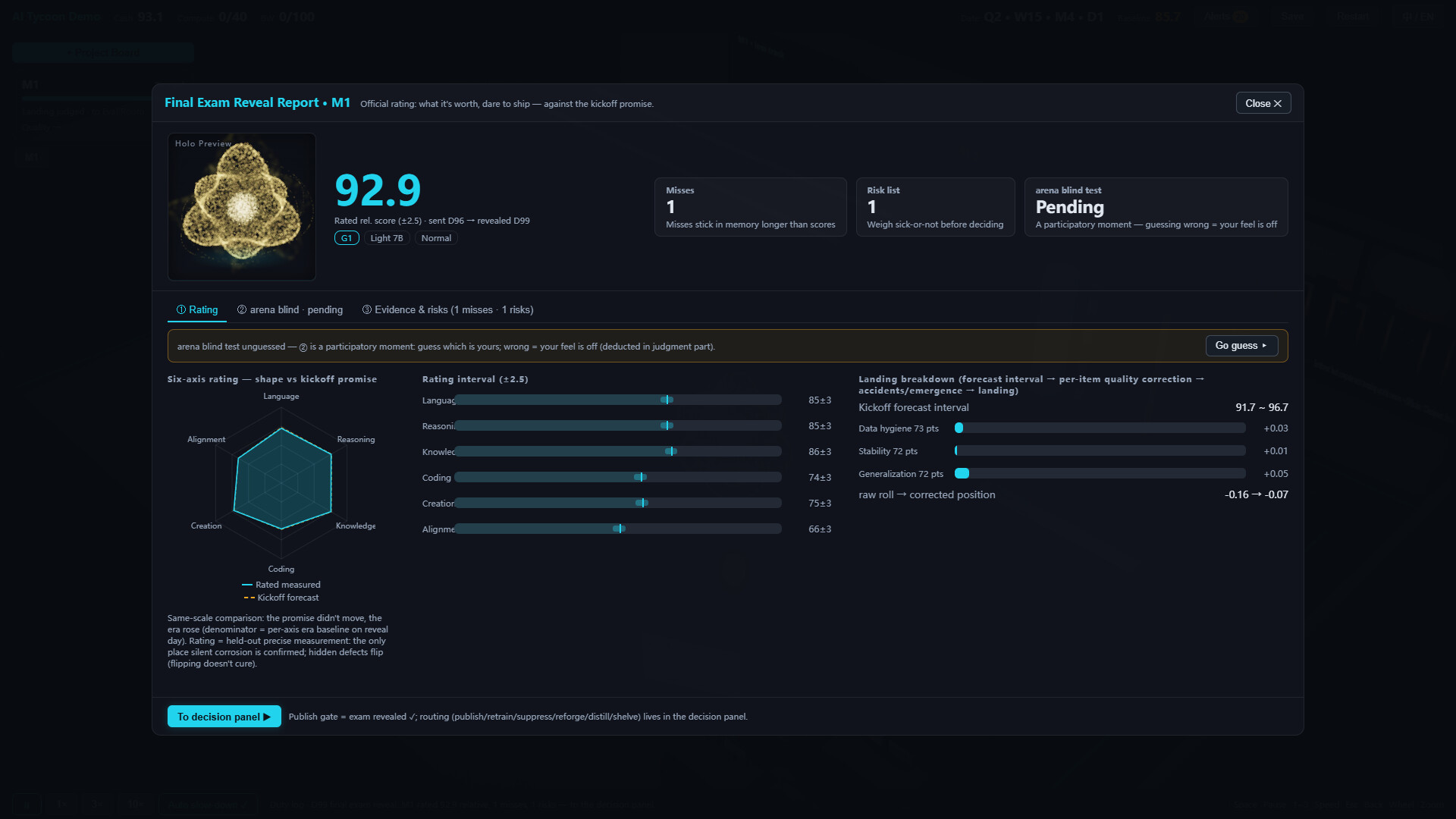
Task: Click the Generalization 72 pts bar
Action: [x=1100, y=473]
